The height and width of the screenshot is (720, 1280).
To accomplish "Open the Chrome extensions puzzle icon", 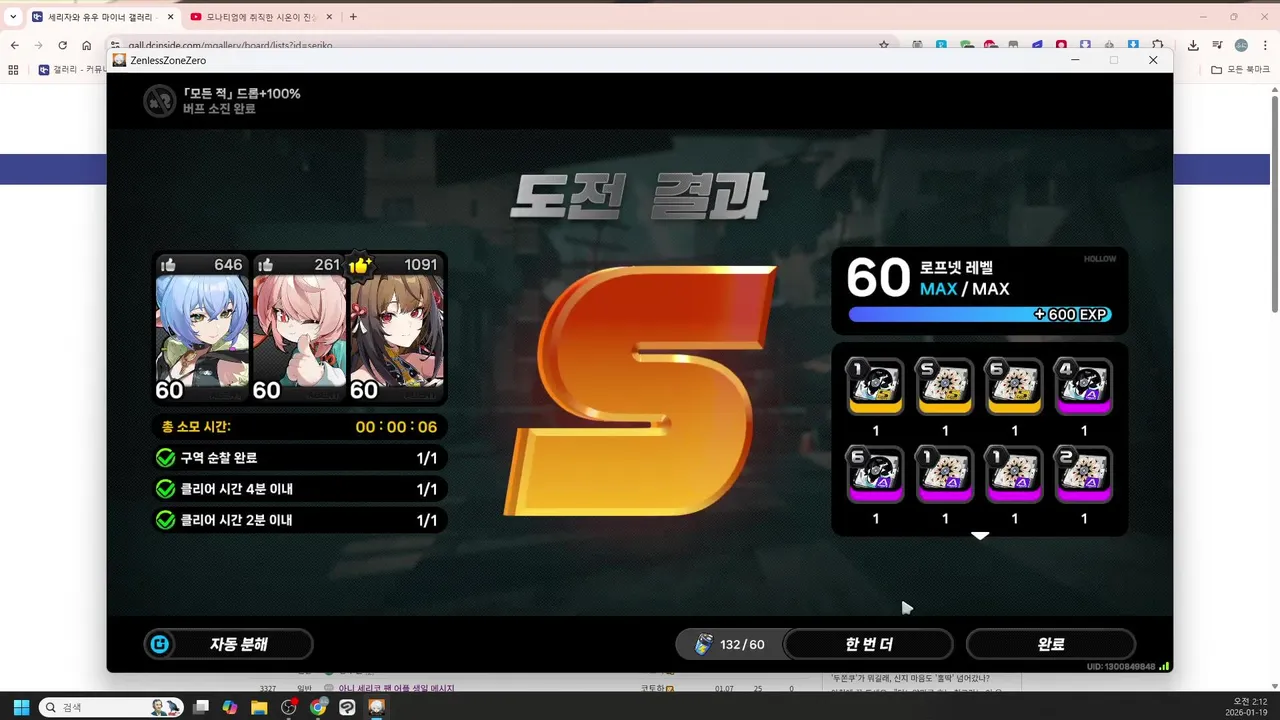I will tap(1158, 45).
